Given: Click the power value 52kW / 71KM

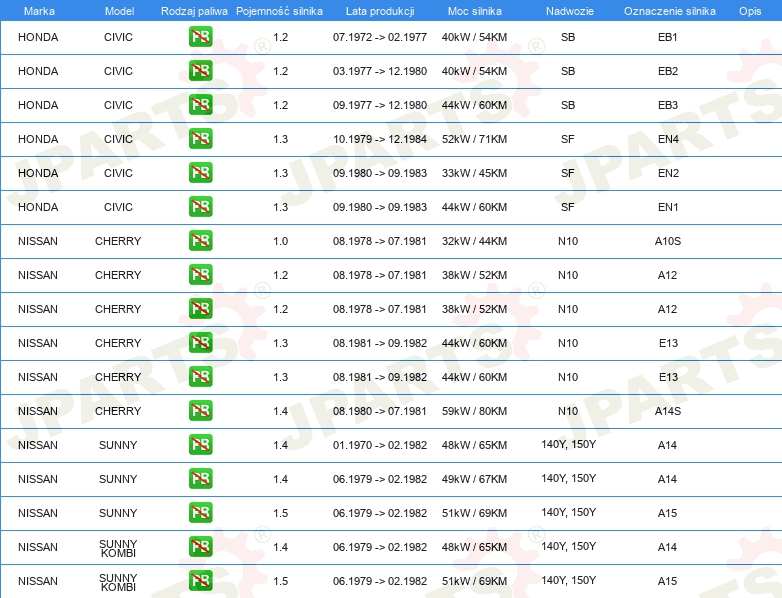Looking at the screenshot, I should coord(474,139).
